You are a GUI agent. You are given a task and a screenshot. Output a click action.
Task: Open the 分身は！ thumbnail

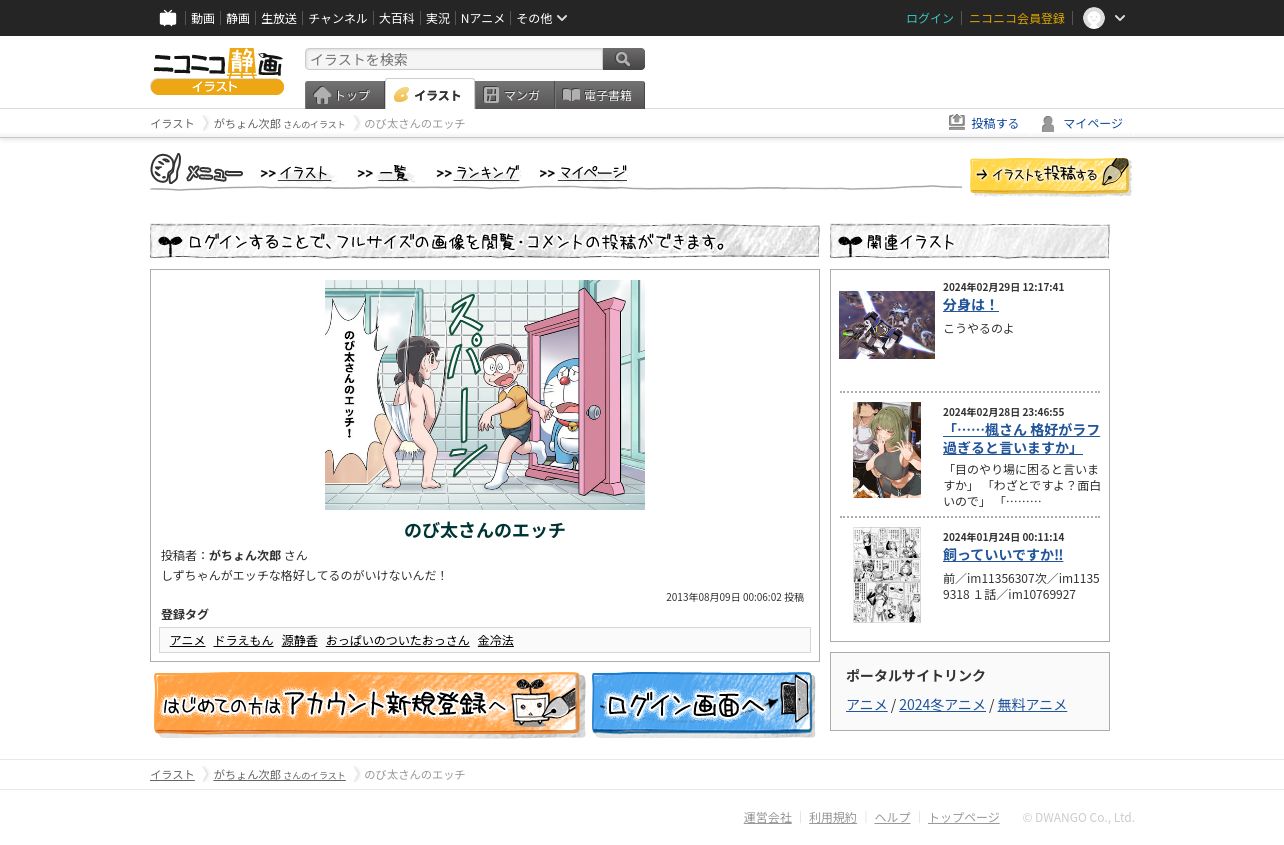pyautogui.click(x=887, y=325)
